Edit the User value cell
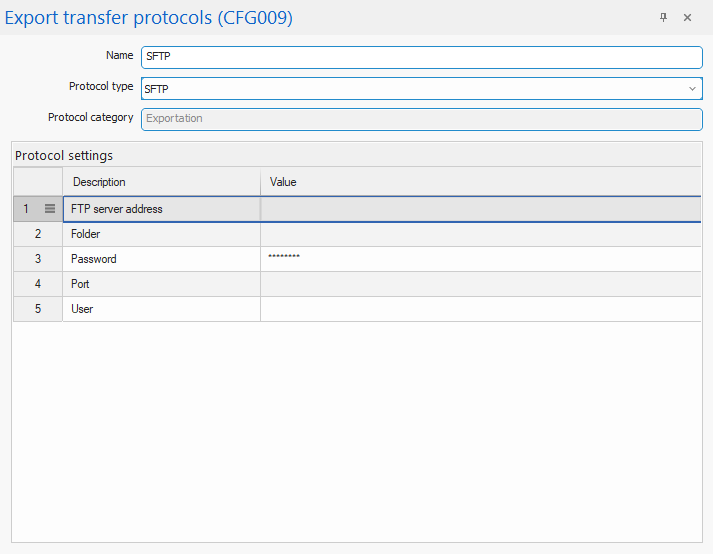713x554 pixels. (x=480, y=309)
